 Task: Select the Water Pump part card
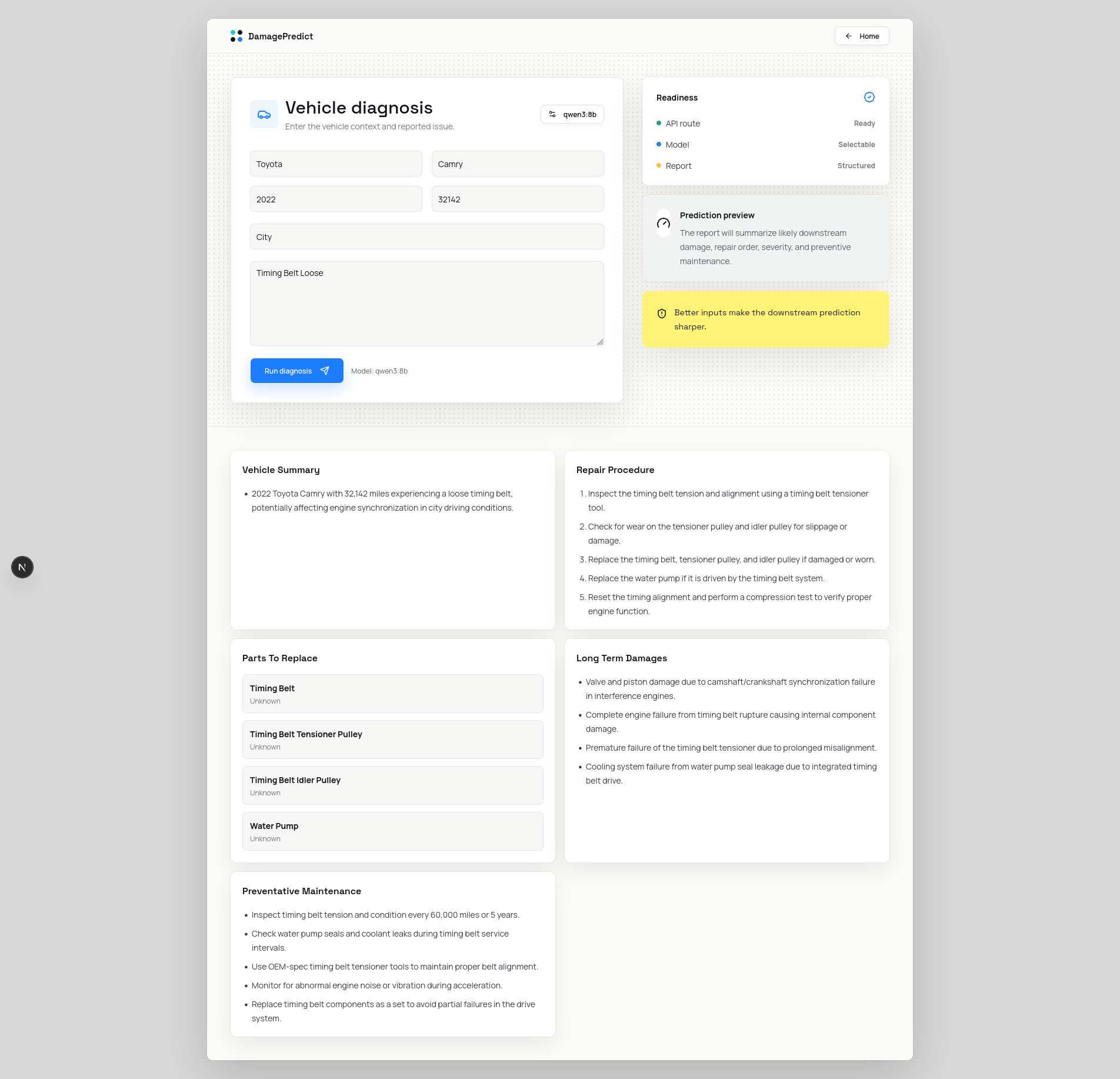point(393,831)
